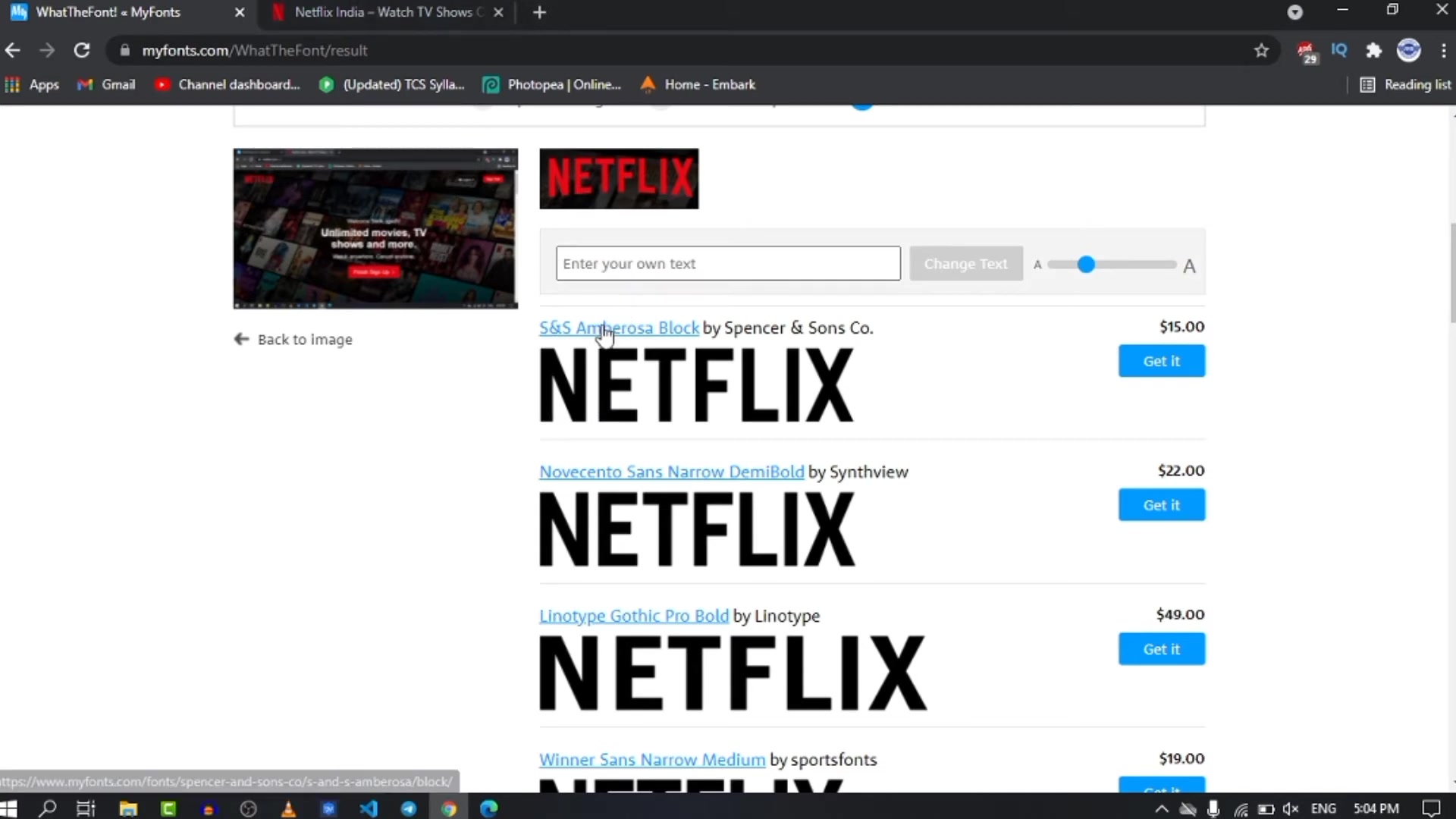This screenshot has height=819, width=1456.
Task: Click Back to image link
Action: (x=293, y=339)
